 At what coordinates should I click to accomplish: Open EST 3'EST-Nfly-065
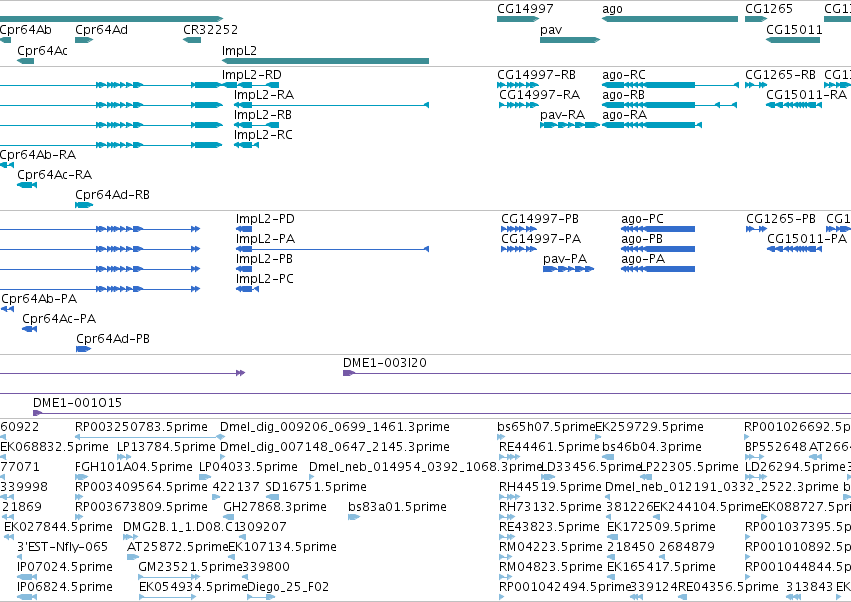pos(62,547)
